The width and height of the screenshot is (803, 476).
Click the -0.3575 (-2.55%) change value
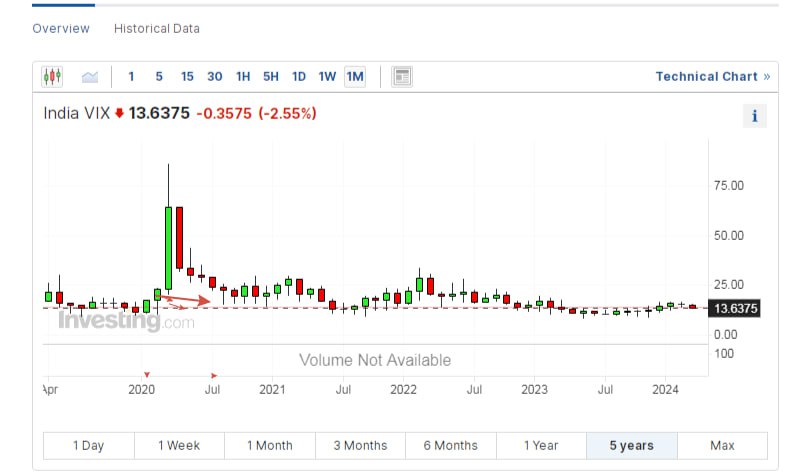(257, 113)
